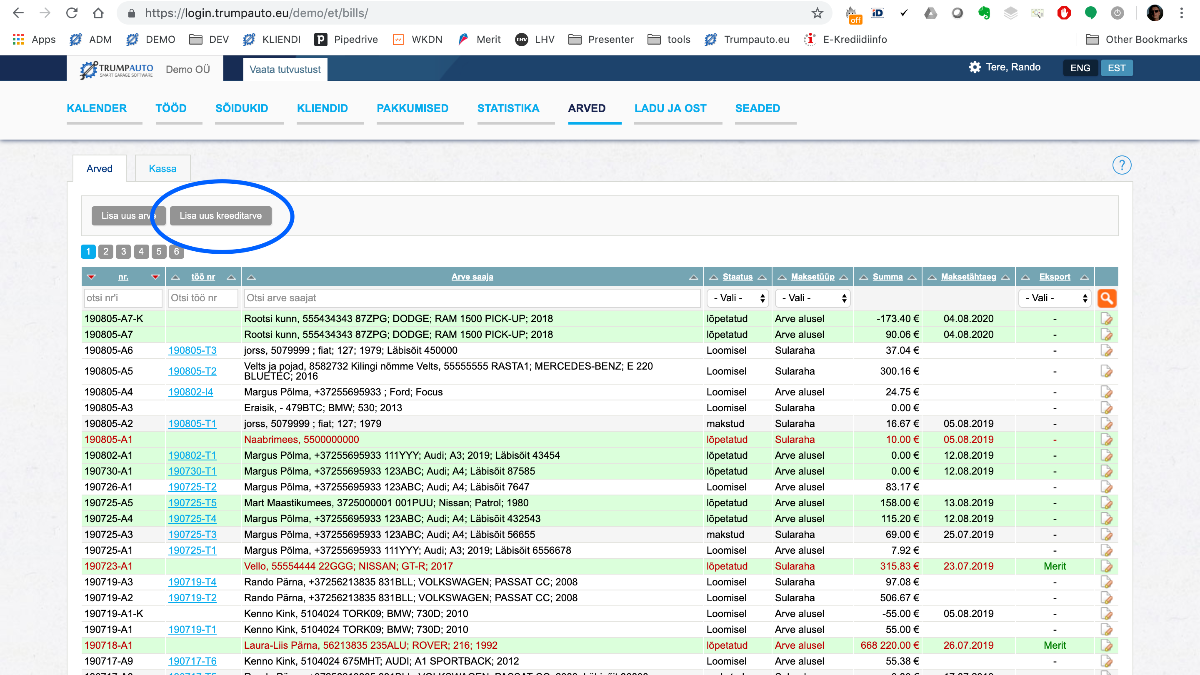This screenshot has height=675, width=1200.
Task: Open the STATISTIKA menu item
Action: pos(508,108)
